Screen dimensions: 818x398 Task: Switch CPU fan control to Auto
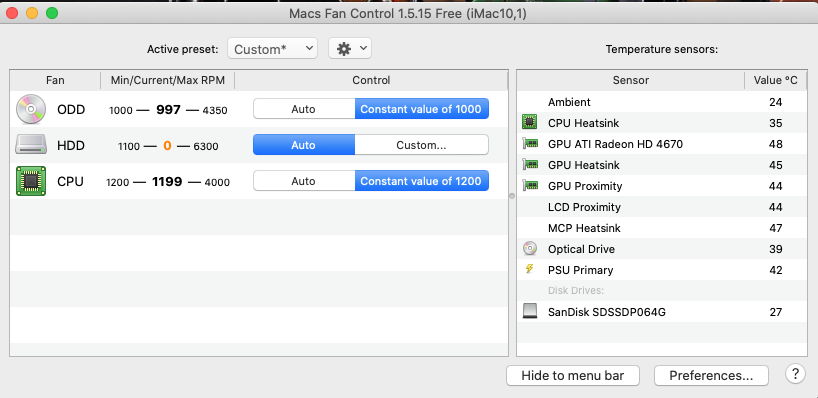coord(304,181)
